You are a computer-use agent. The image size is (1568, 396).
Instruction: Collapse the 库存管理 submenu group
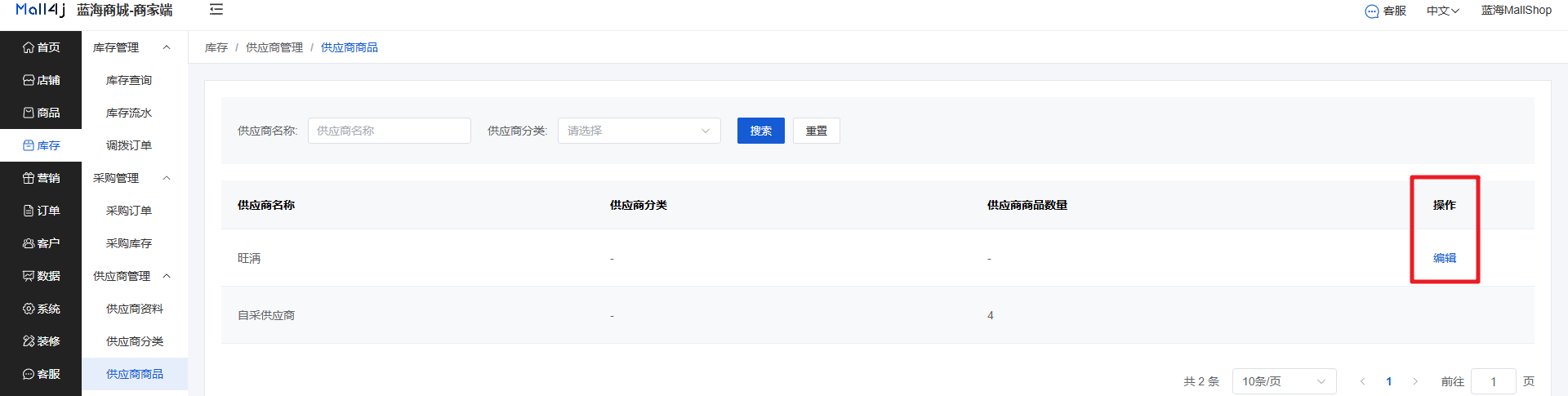135,47
